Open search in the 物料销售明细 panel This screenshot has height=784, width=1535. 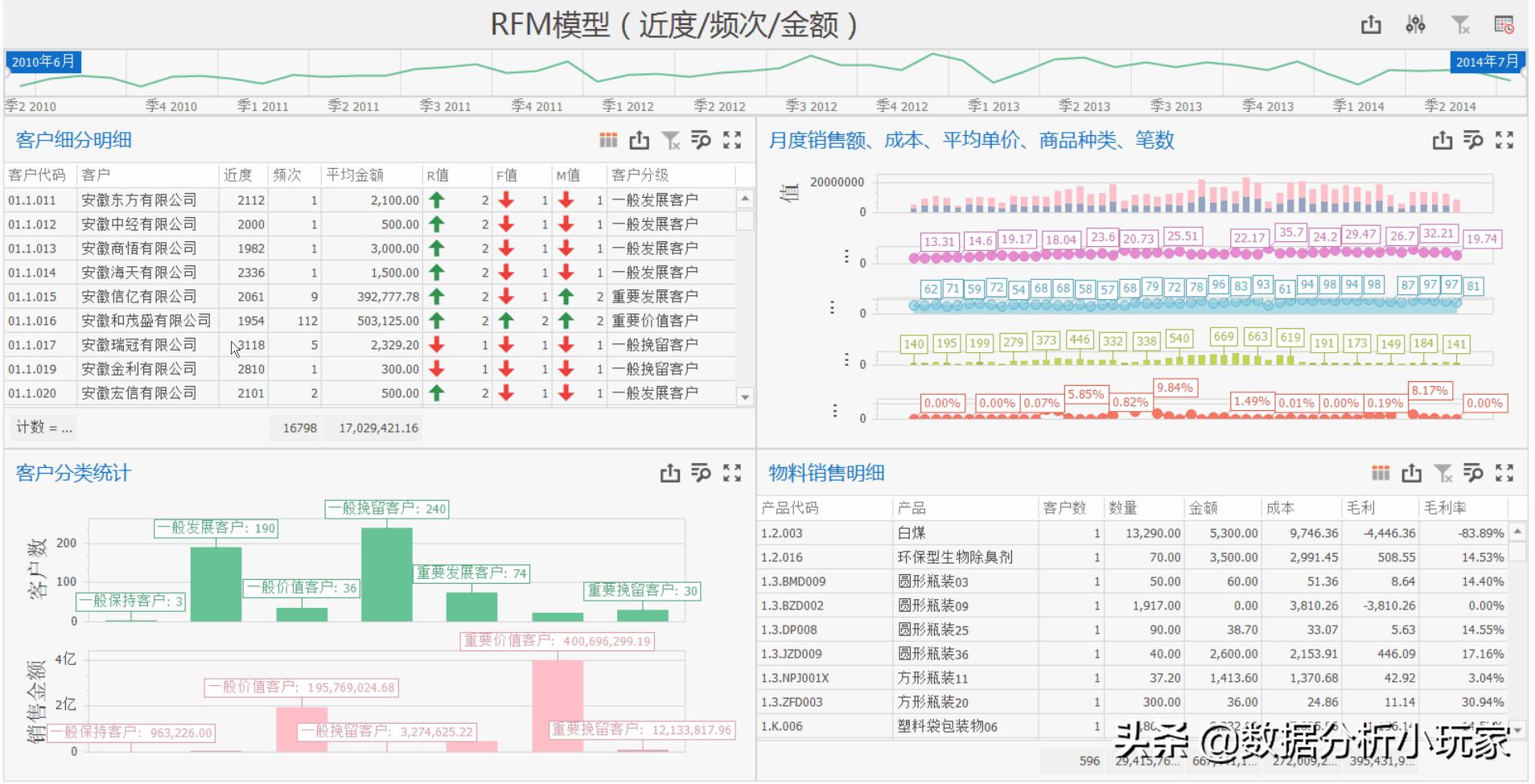(x=1474, y=474)
